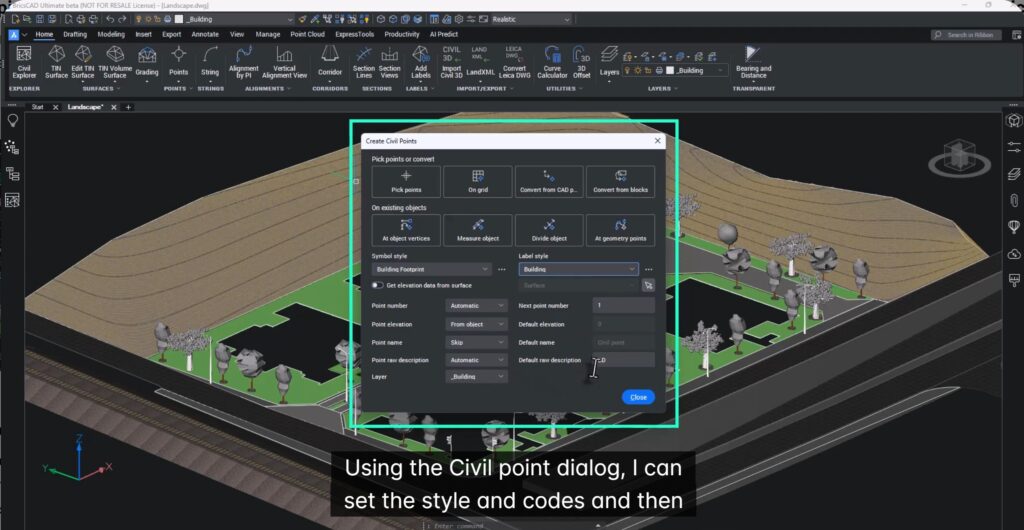Open Label style more options ellipsis
This screenshot has height=530, width=1024.
point(648,269)
